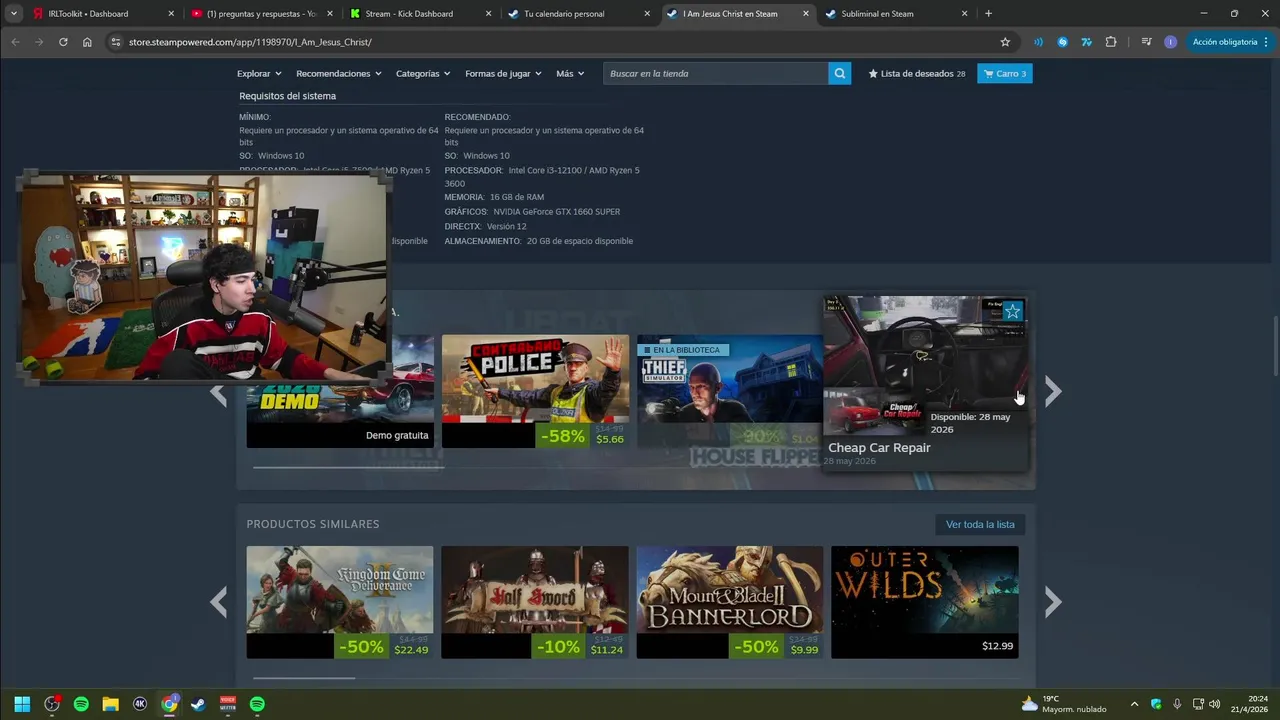1280x720 pixels.
Task: Expand the Explorar menu
Action: click(259, 73)
